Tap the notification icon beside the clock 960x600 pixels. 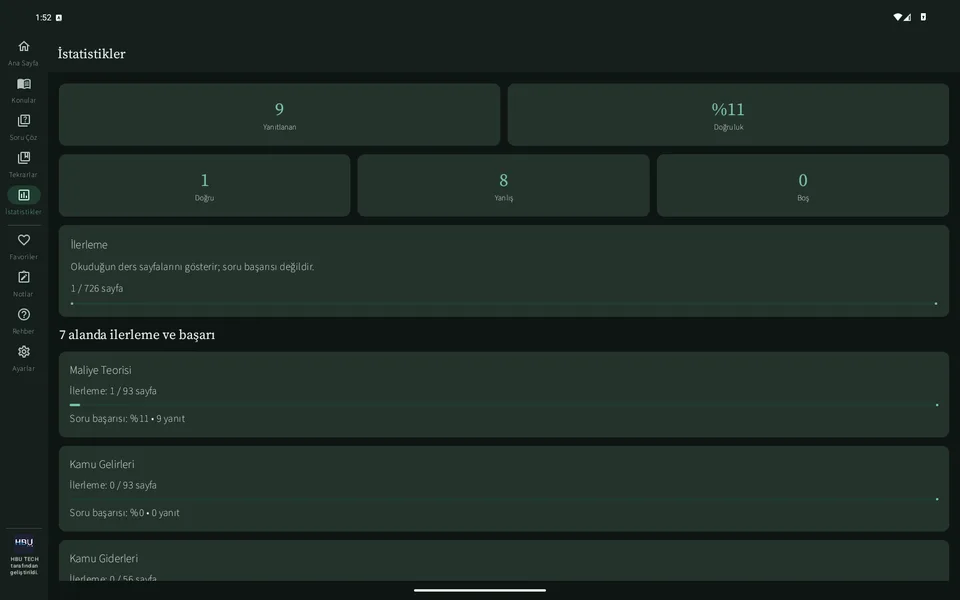pos(59,18)
